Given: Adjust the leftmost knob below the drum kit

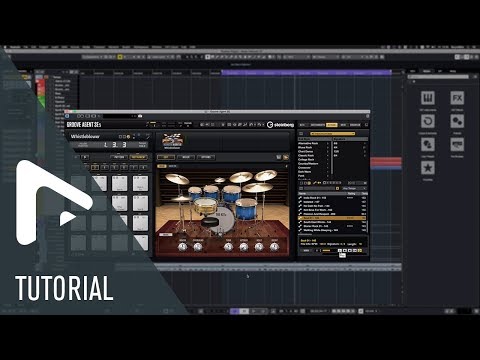Looking at the screenshot, I should point(182,247).
